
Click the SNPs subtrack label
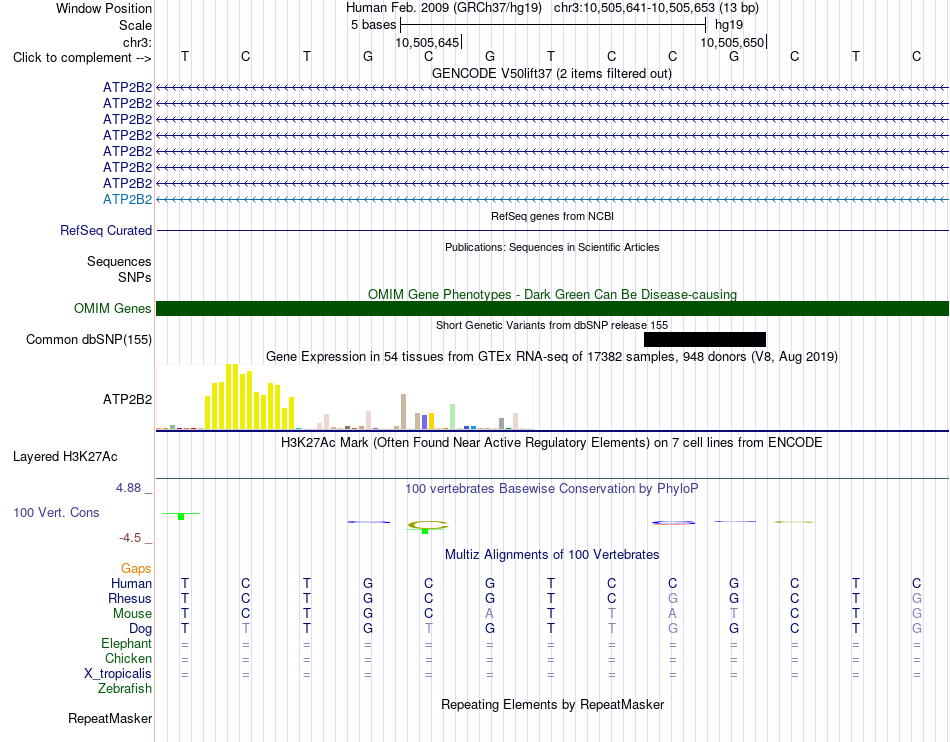pyautogui.click(x=135, y=277)
